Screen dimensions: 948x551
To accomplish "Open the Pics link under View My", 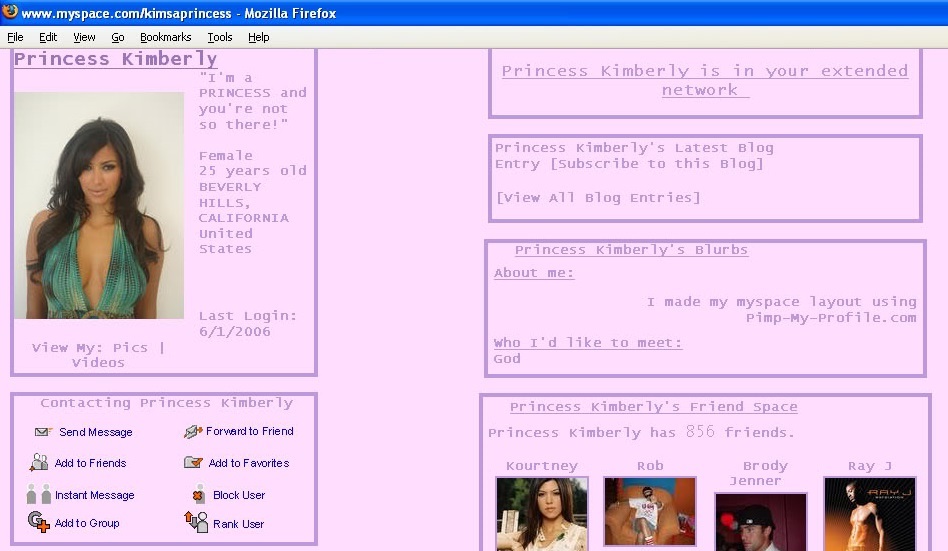I will [x=130, y=348].
